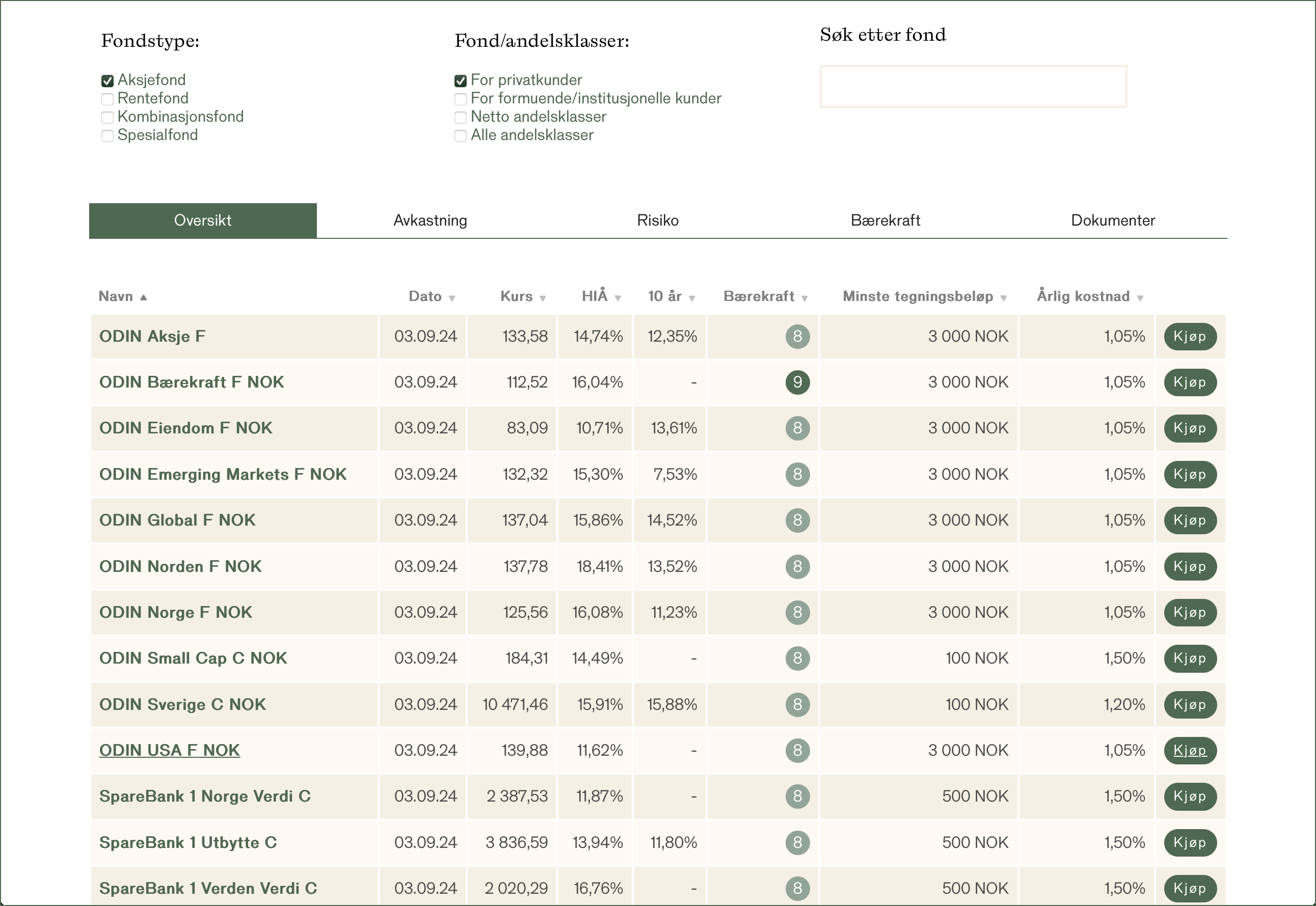Click sustainability score 9 badge for ODIN Bærekraft

[797, 382]
